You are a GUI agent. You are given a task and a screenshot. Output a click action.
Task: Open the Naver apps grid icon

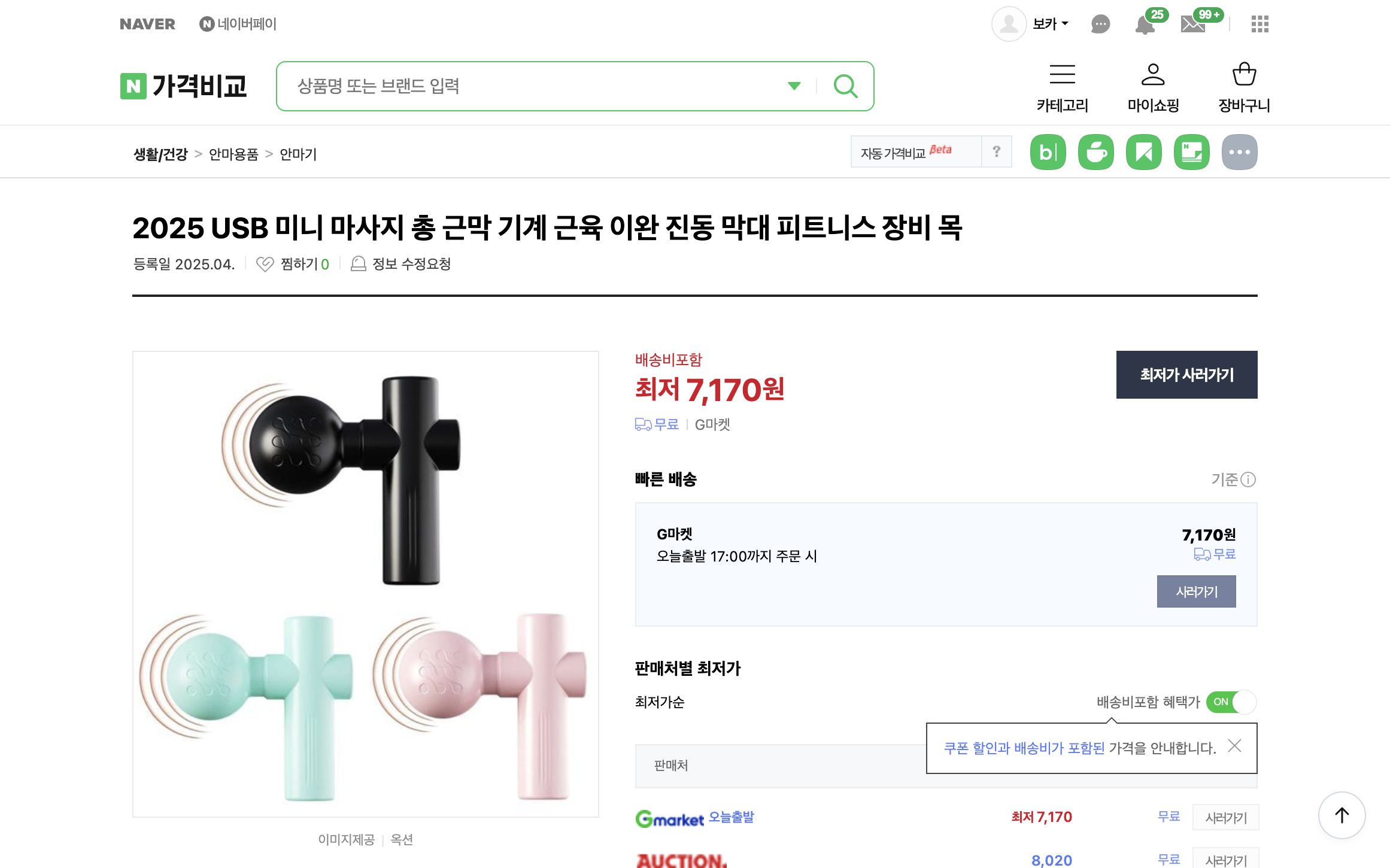point(1260,24)
